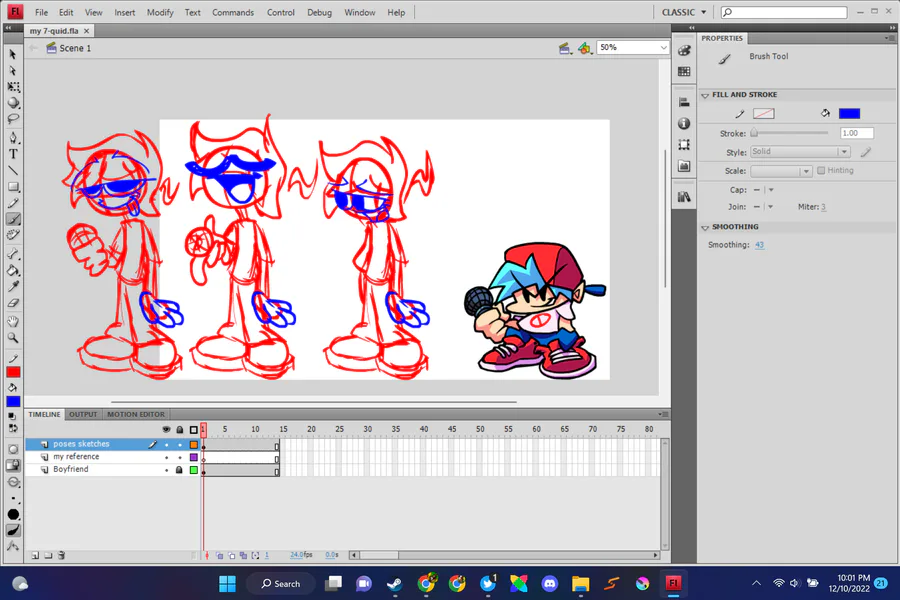Screen dimensions: 900x600
Task: Open the Library panel books icon
Action: point(684,197)
